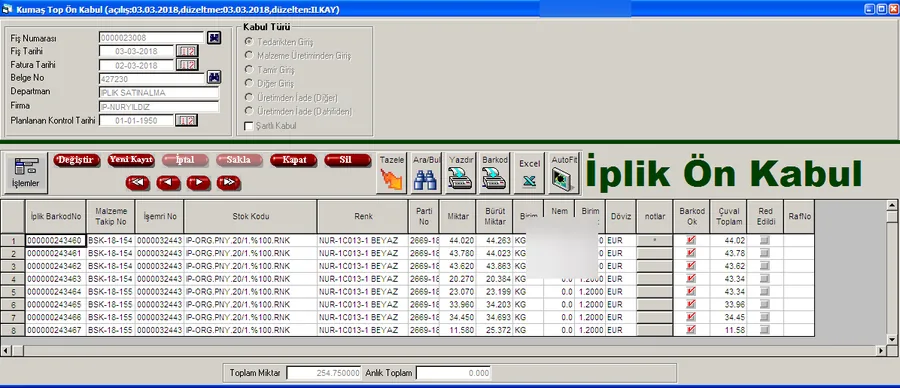Select Tedarikten Giriş radio option
This screenshot has height=388, width=900.
pyautogui.click(x=249, y=42)
